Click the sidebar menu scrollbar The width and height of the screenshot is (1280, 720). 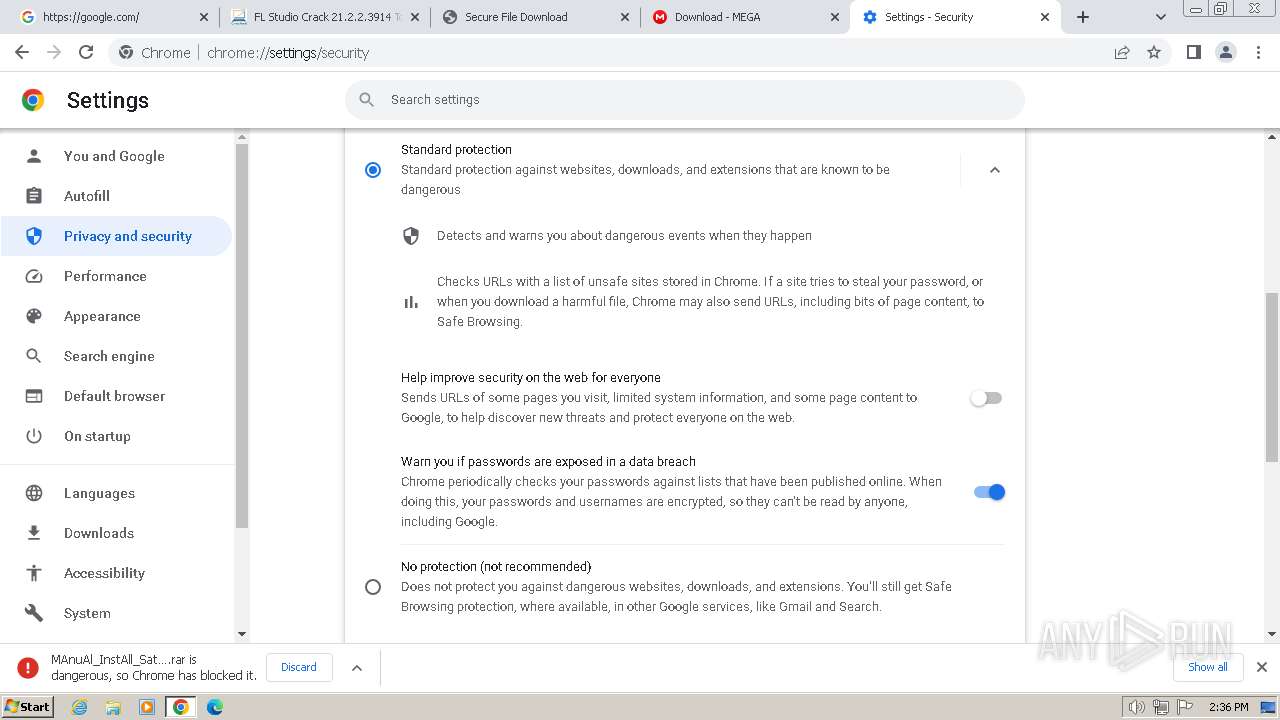click(x=242, y=336)
